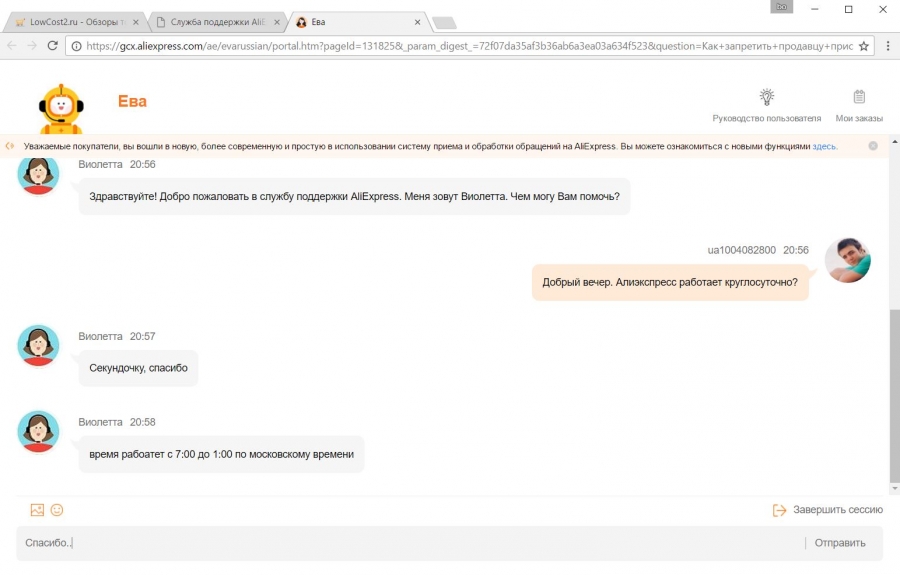
Task: Open the emoji smiley picker
Action: pos(57,510)
